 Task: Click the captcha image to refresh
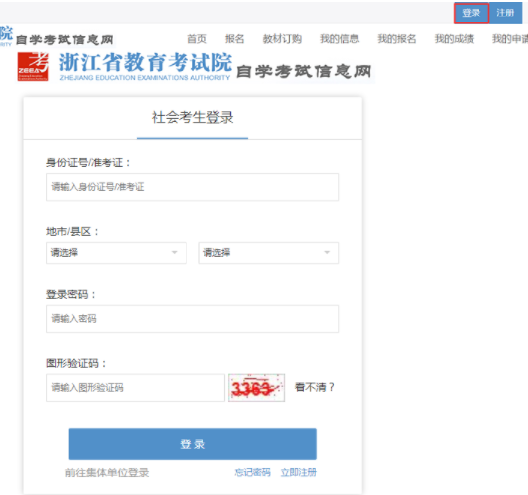coord(256,388)
